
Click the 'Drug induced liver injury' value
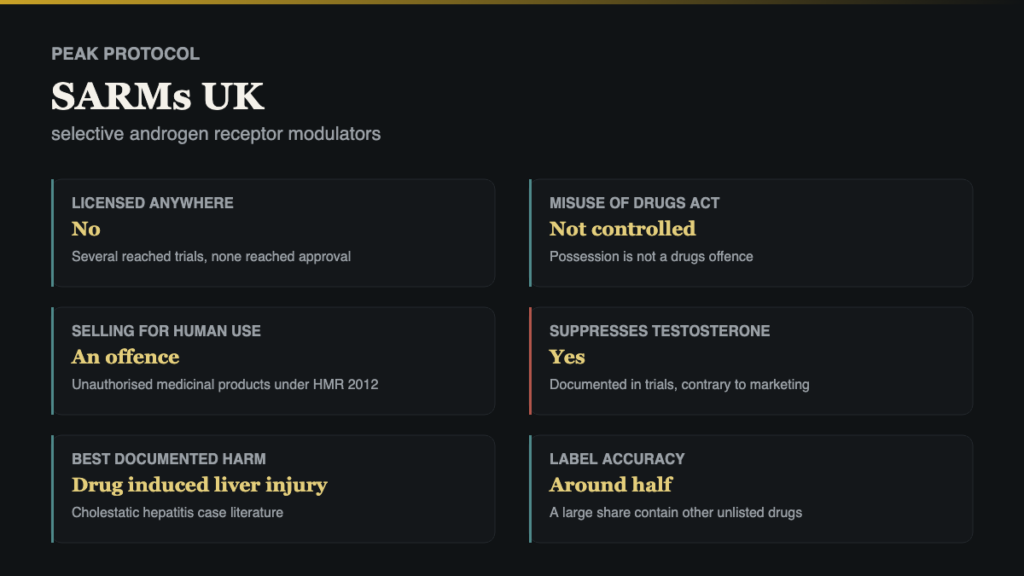click(199, 485)
